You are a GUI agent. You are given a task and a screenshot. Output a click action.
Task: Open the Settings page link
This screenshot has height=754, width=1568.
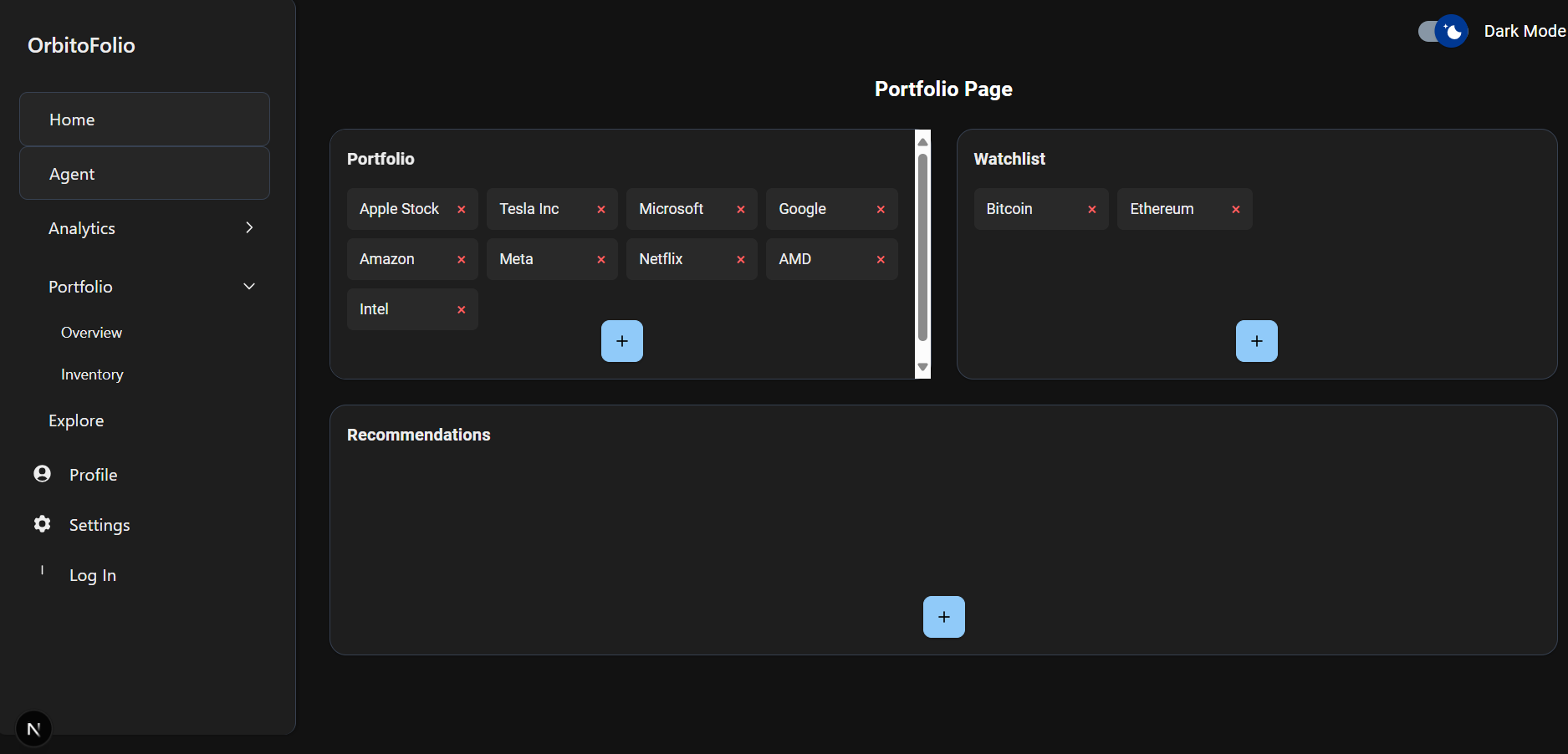100,525
